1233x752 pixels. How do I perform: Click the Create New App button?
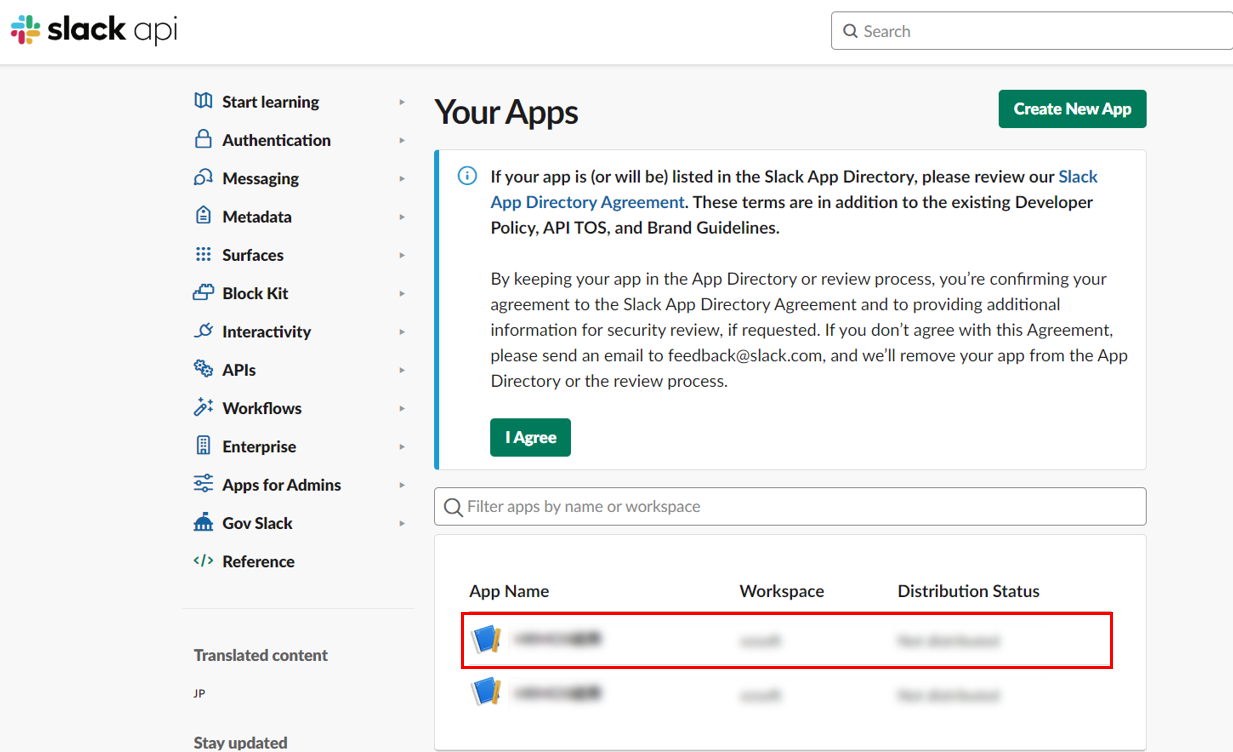click(1072, 109)
